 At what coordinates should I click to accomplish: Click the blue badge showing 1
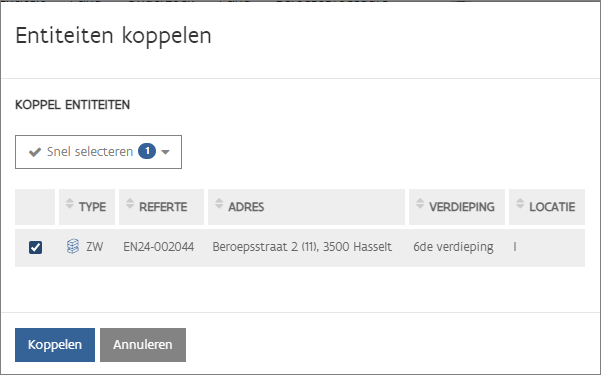(147, 151)
